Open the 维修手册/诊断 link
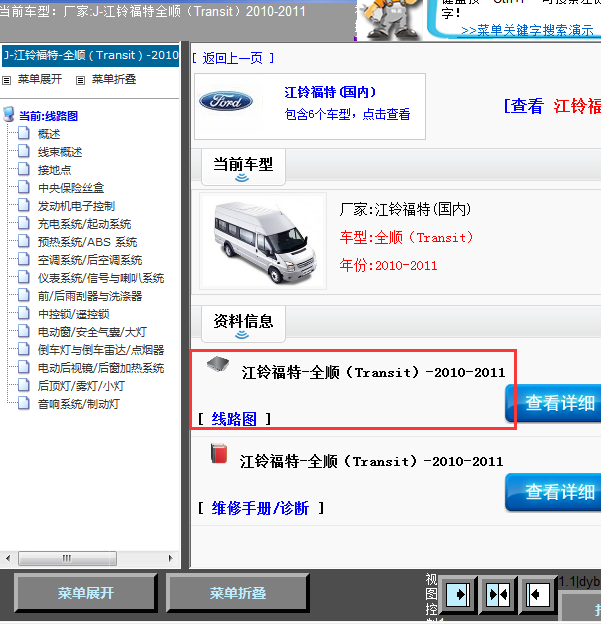 pos(260,508)
